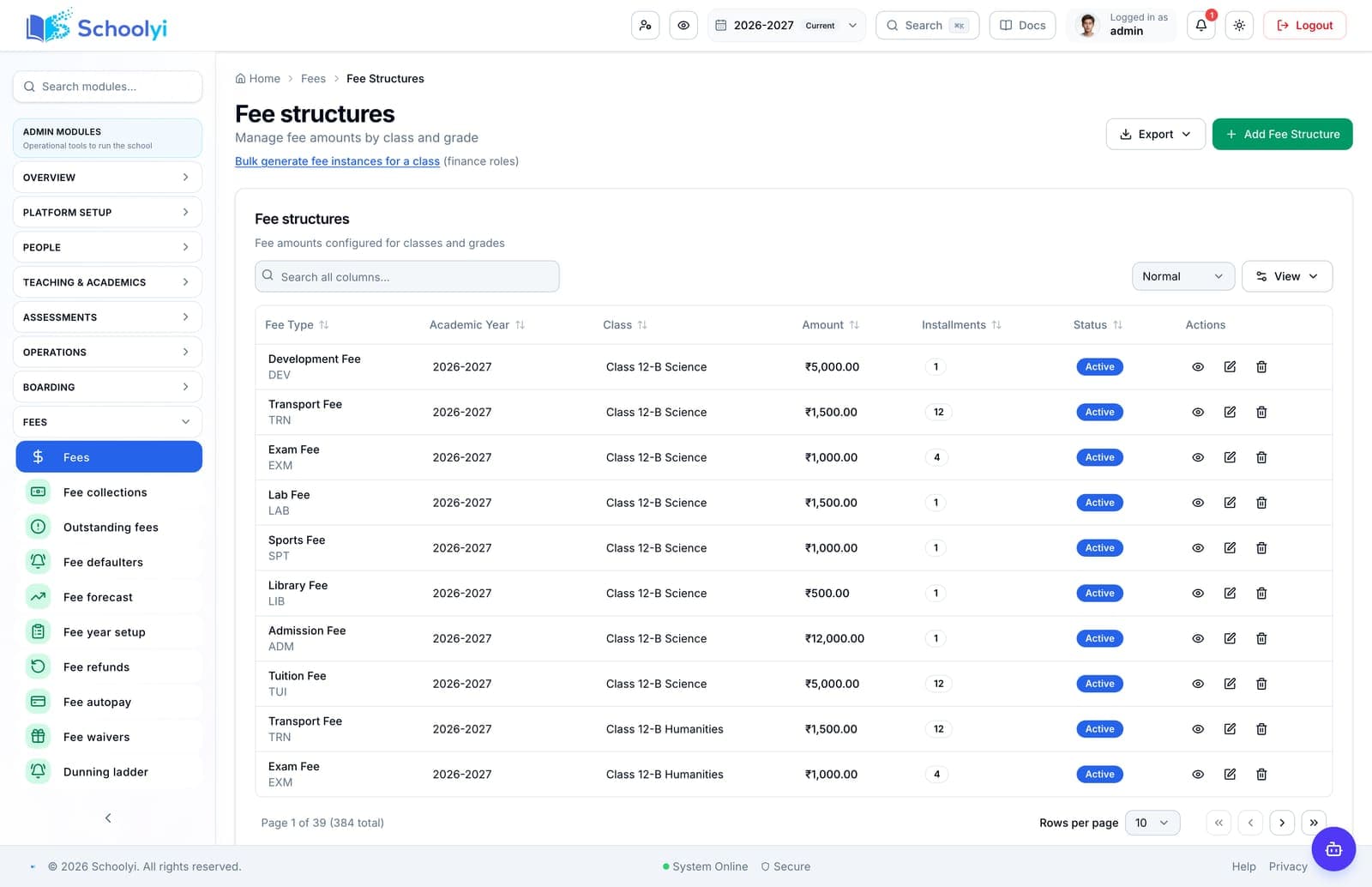Expand the TEACHING & ACADEMICS section
The image size is (1372, 887).
(x=107, y=282)
